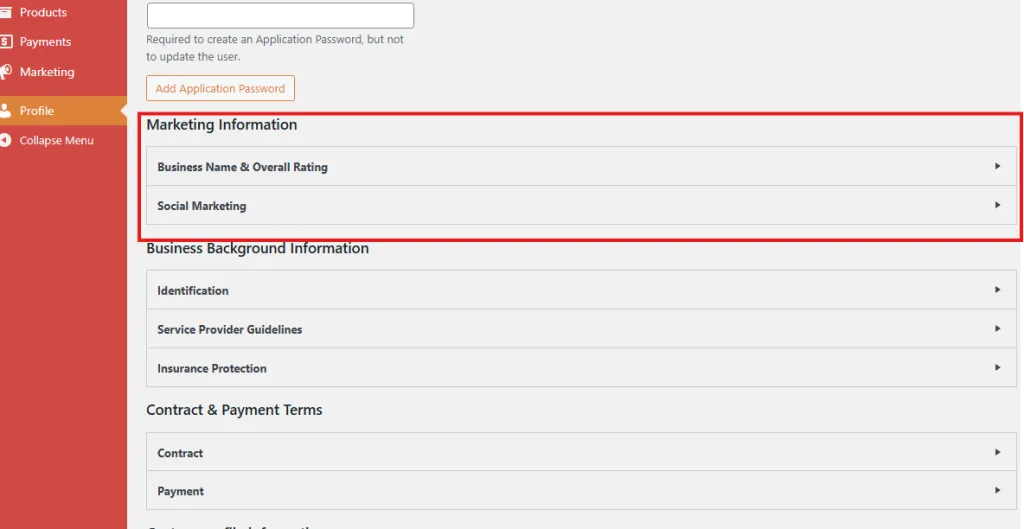Click the application password name field
The width and height of the screenshot is (1024, 529).
point(280,15)
